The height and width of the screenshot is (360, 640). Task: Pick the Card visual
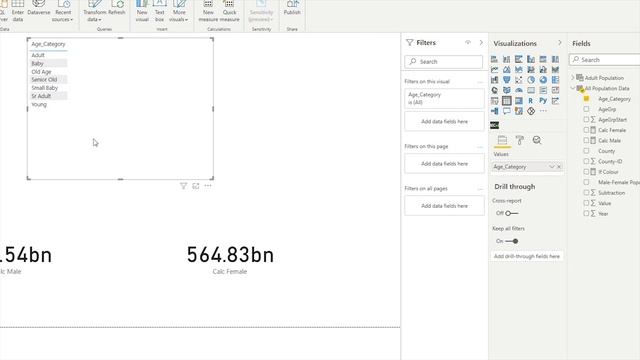click(x=531, y=90)
